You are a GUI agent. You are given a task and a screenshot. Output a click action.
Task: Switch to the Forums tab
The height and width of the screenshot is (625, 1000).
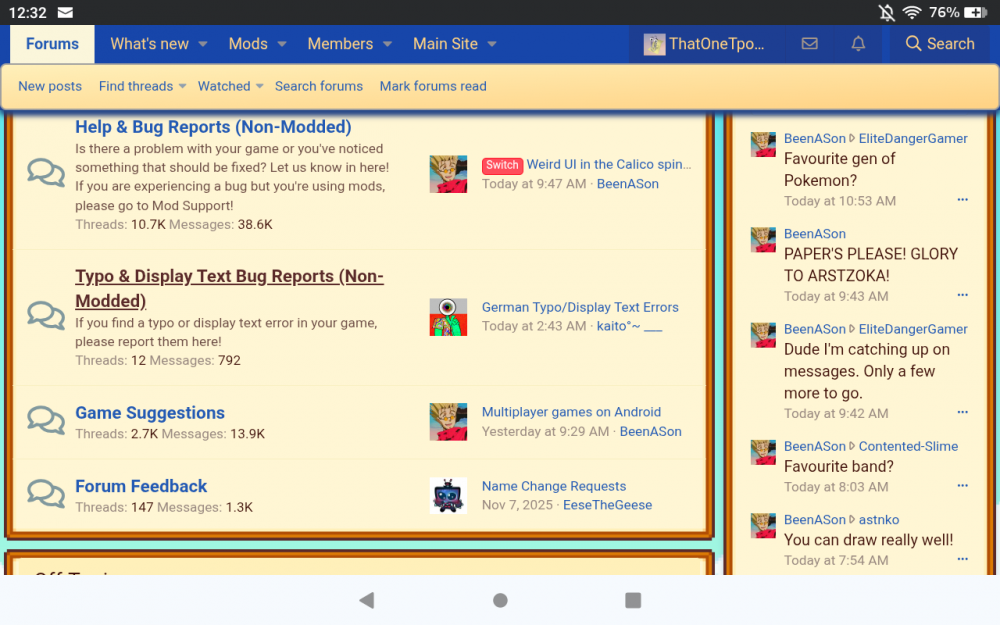click(51, 44)
